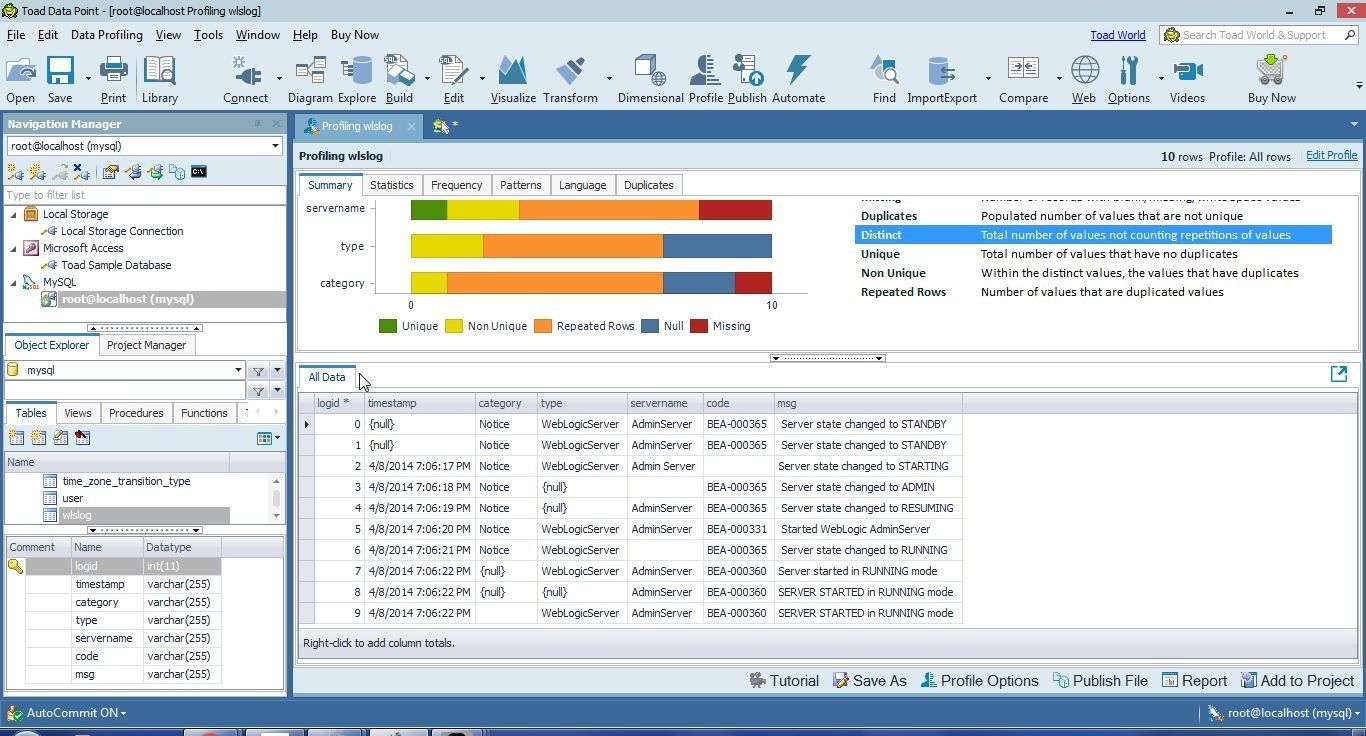Click the command prompt icon in Navigation Manager
The height and width of the screenshot is (736, 1366).
coord(198,172)
